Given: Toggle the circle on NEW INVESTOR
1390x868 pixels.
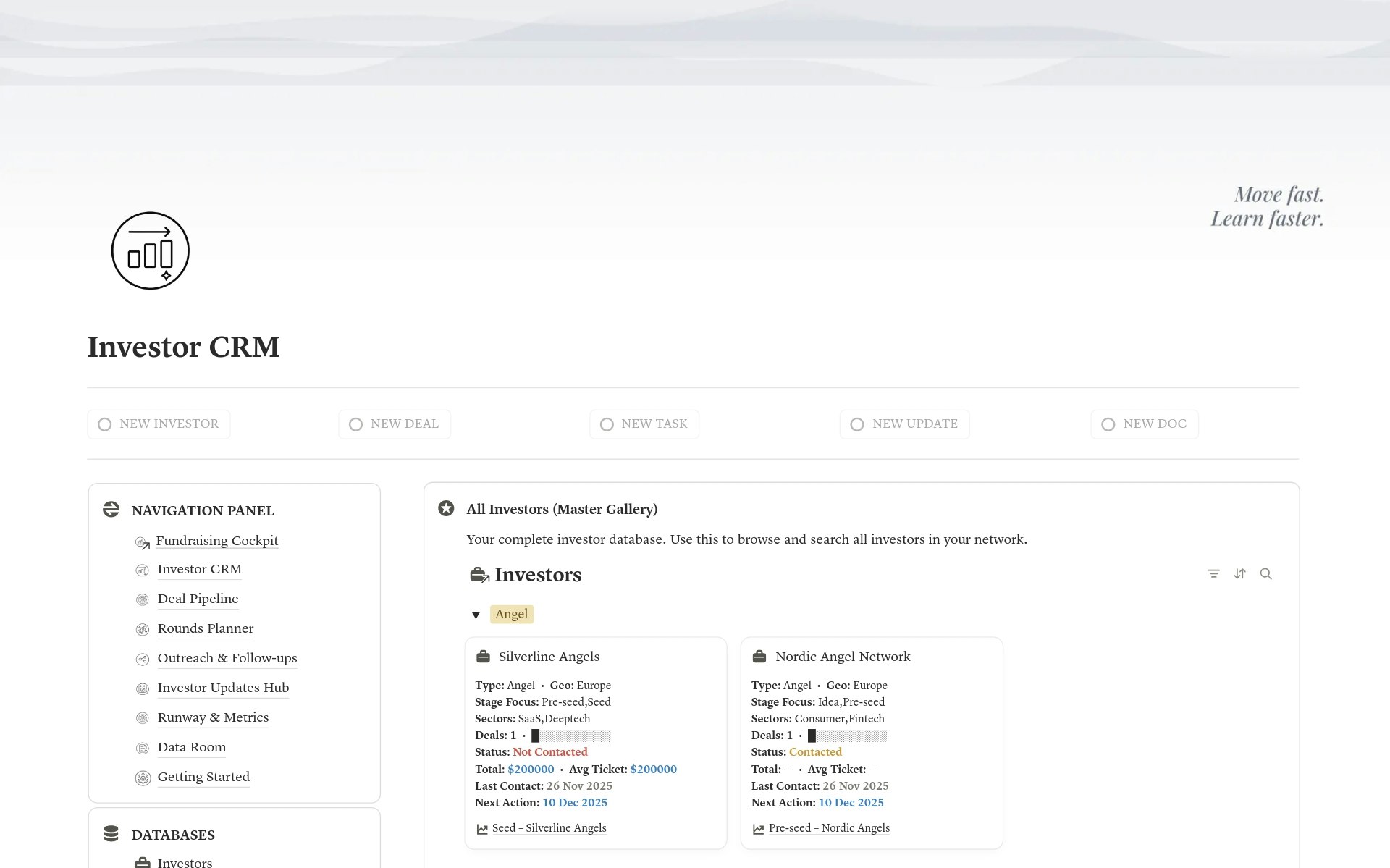Looking at the screenshot, I should pyautogui.click(x=105, y=424).
